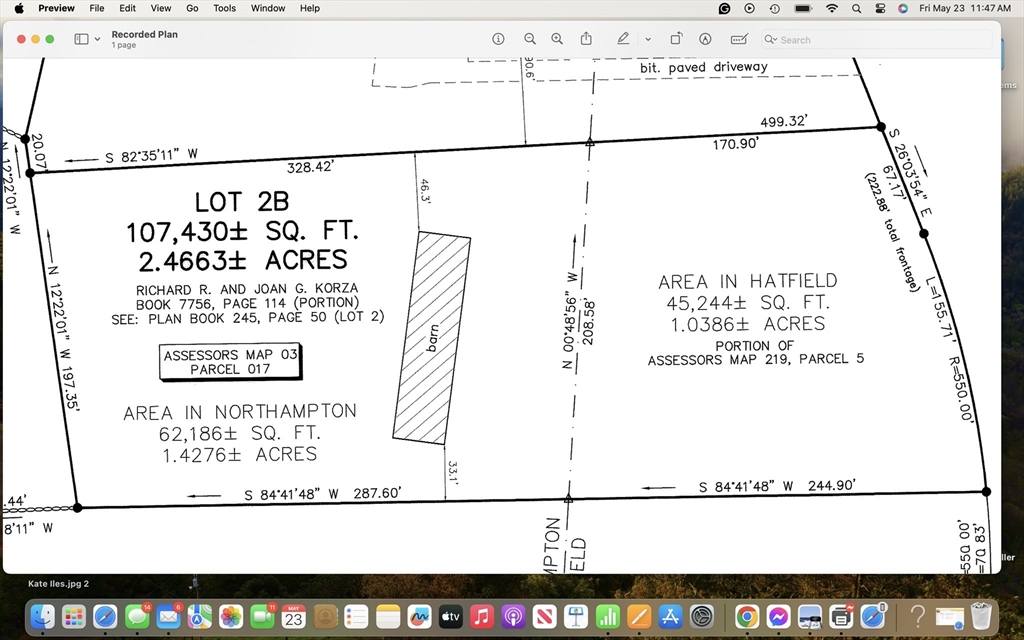Show the Inspector info panel
Image resolution: width=1024 pixels, height=640 pixels.
(498, 39)
